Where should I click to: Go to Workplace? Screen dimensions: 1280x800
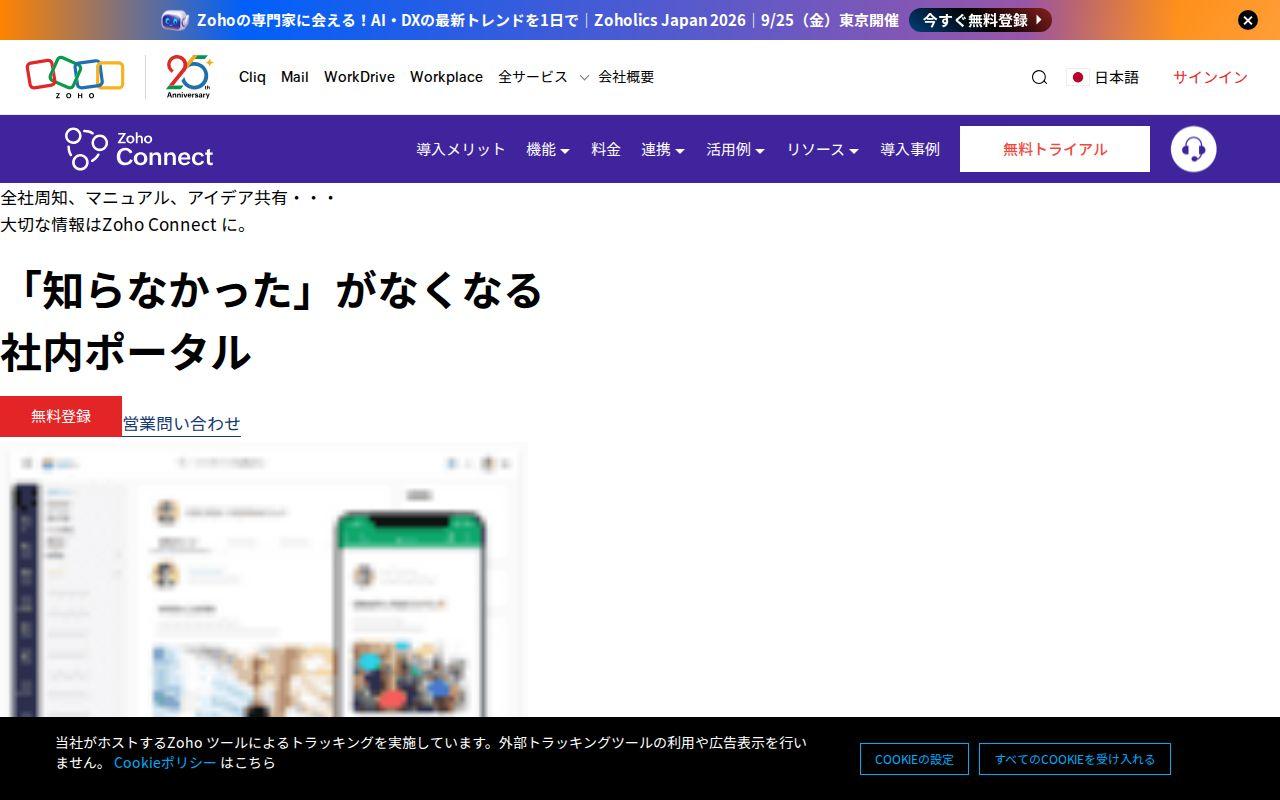(446, 77)
